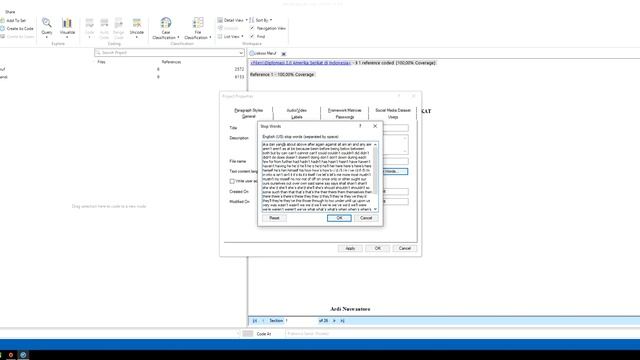Open the Query tool in the ribbon
The width and height of the screenshot is (640, 360).
coord(47,27)
